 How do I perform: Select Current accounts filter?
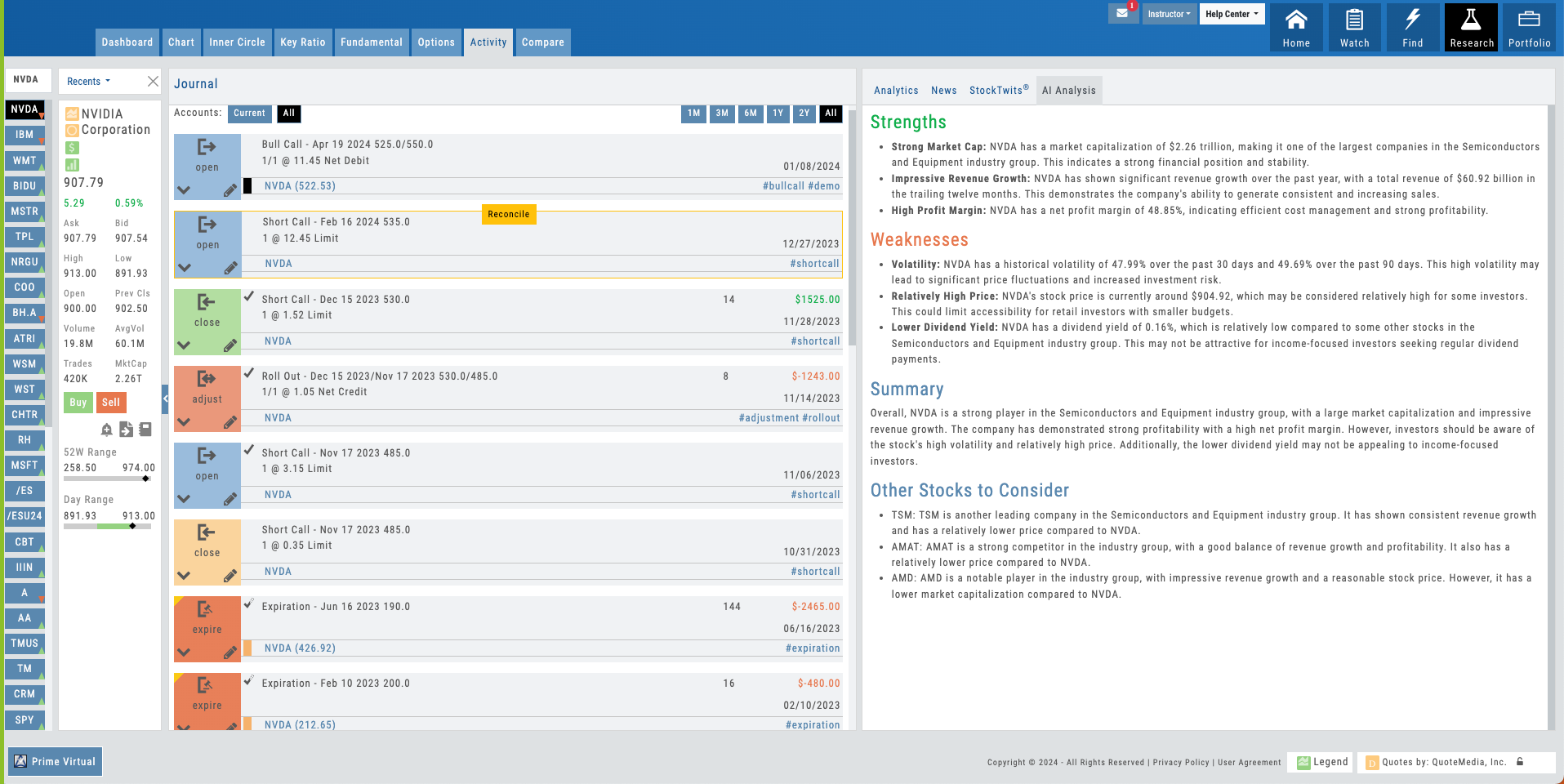click(249, 114)
